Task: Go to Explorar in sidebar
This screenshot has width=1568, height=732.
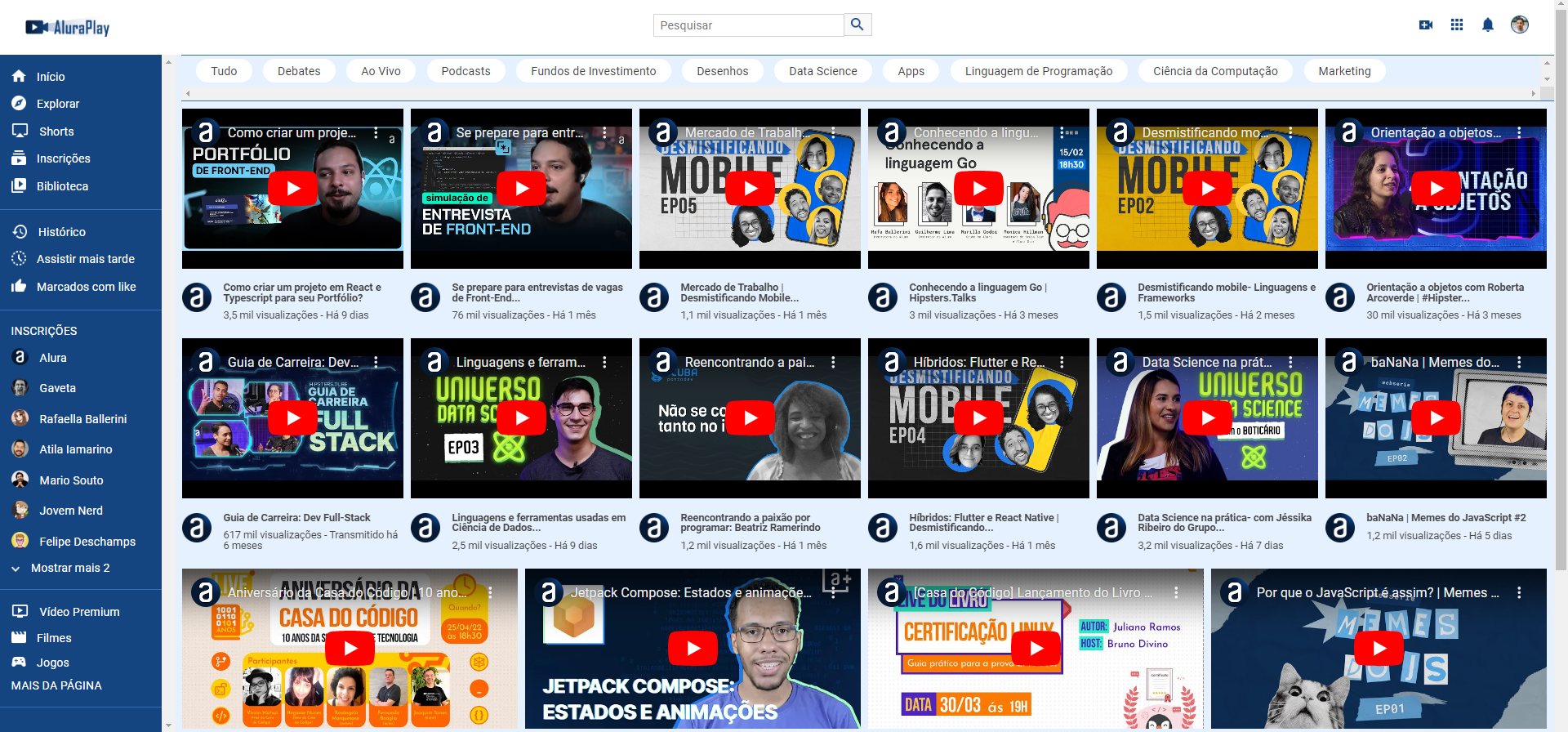Action: click(57, 104)
